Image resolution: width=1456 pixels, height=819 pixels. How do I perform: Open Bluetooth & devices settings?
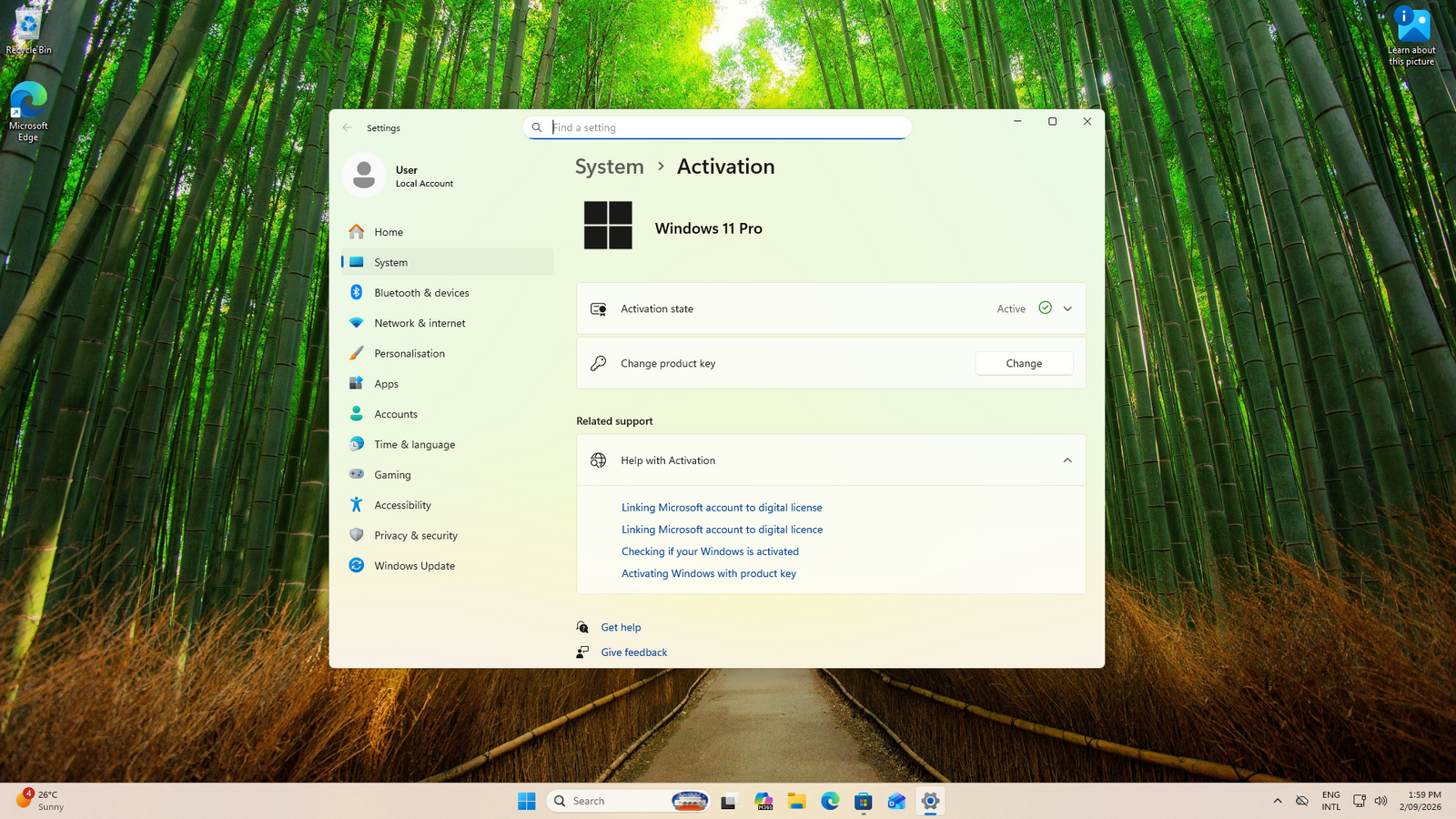tap(447, 293)
